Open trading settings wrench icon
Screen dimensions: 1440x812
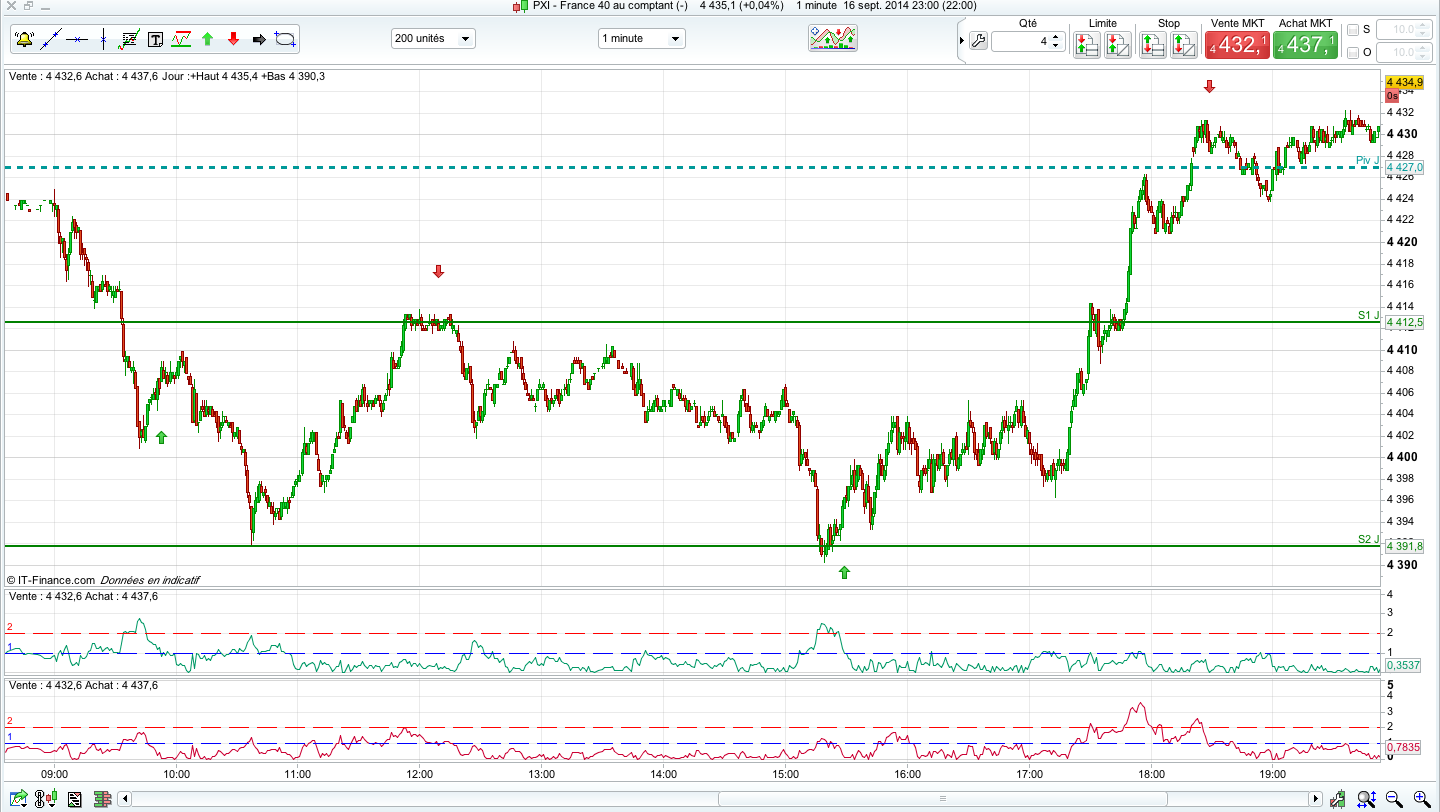[978, 41]
